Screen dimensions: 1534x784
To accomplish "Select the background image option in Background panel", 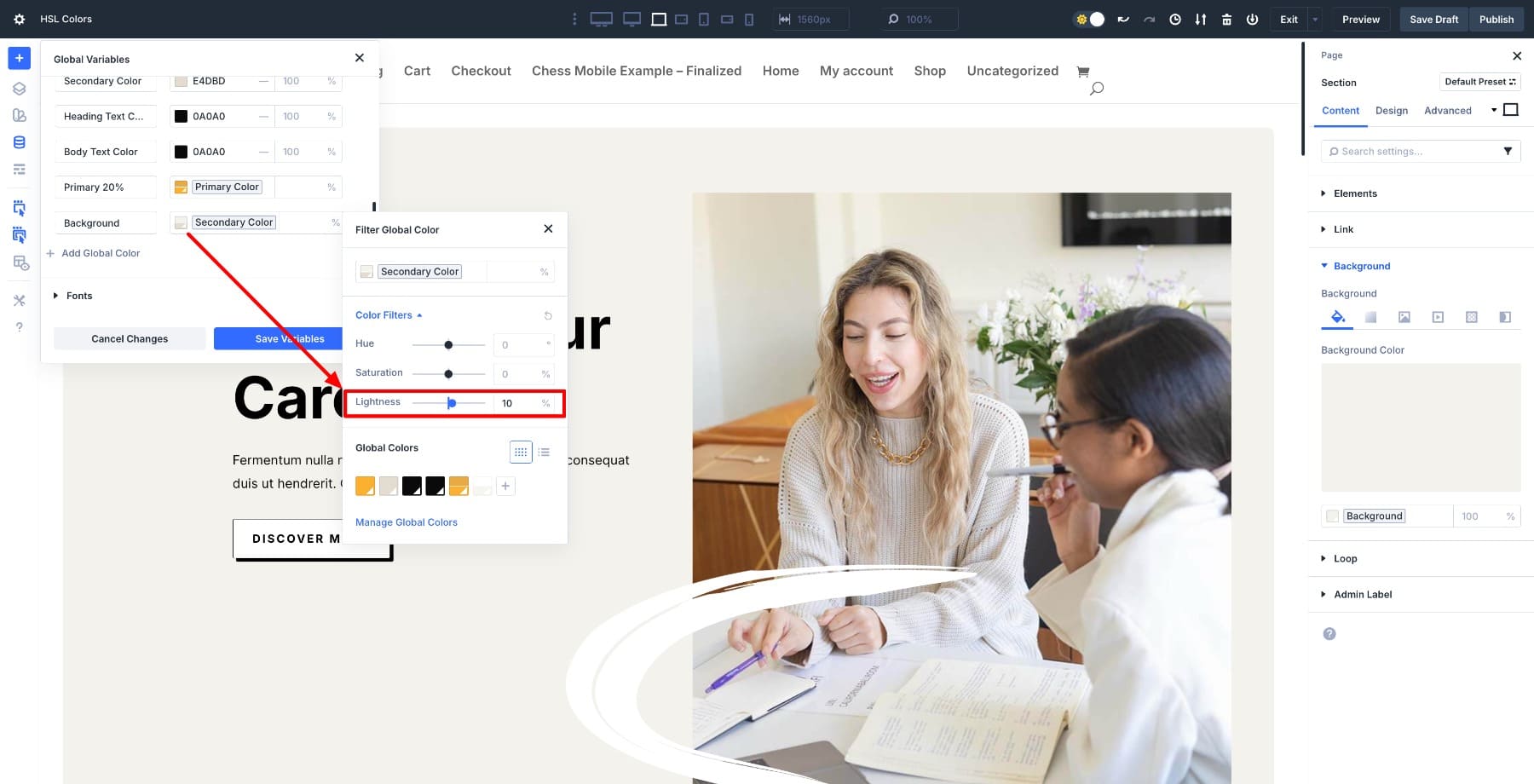I will coord(1404,316).
